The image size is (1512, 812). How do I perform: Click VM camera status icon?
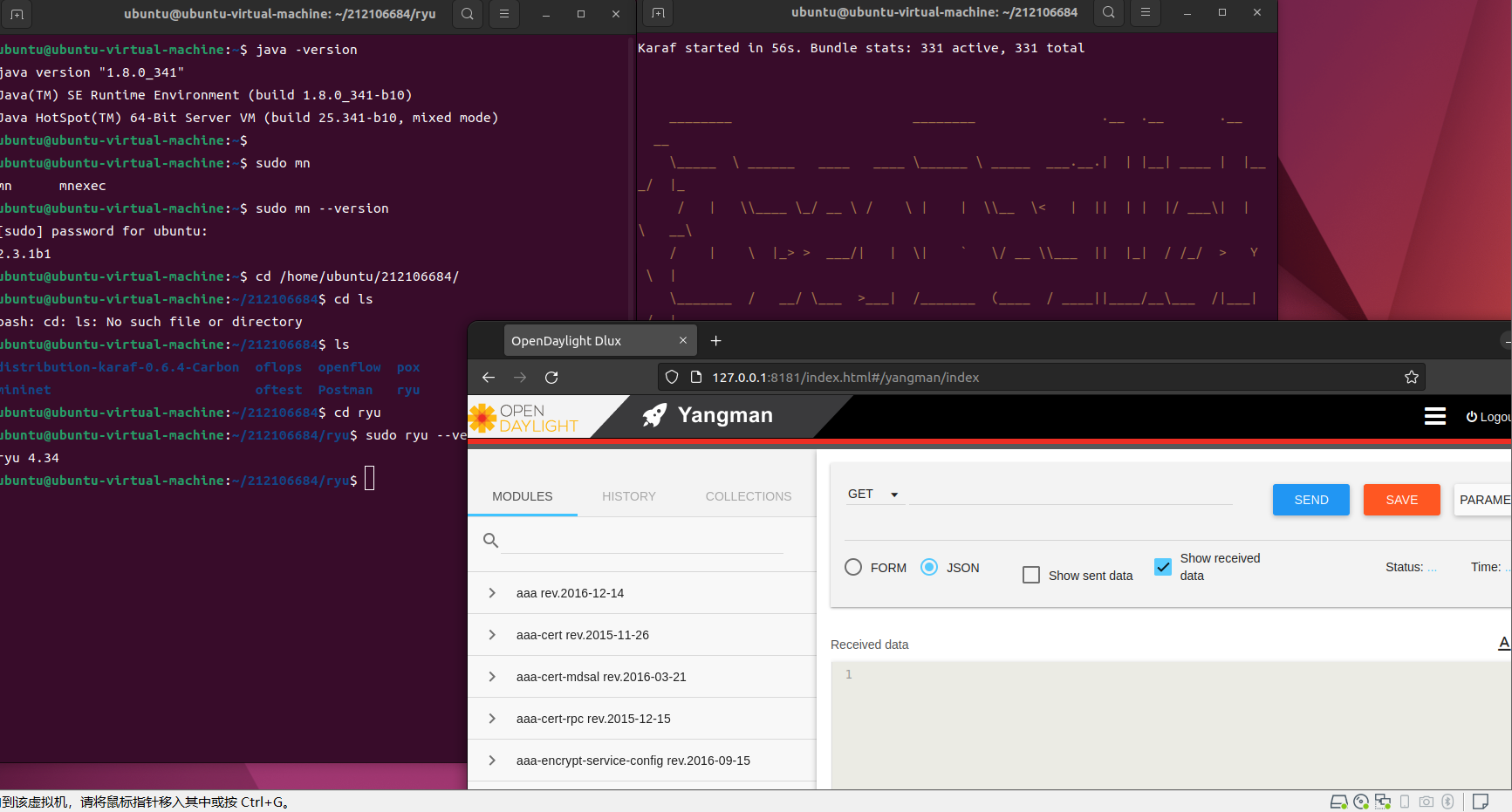(x=1426, y=802)
